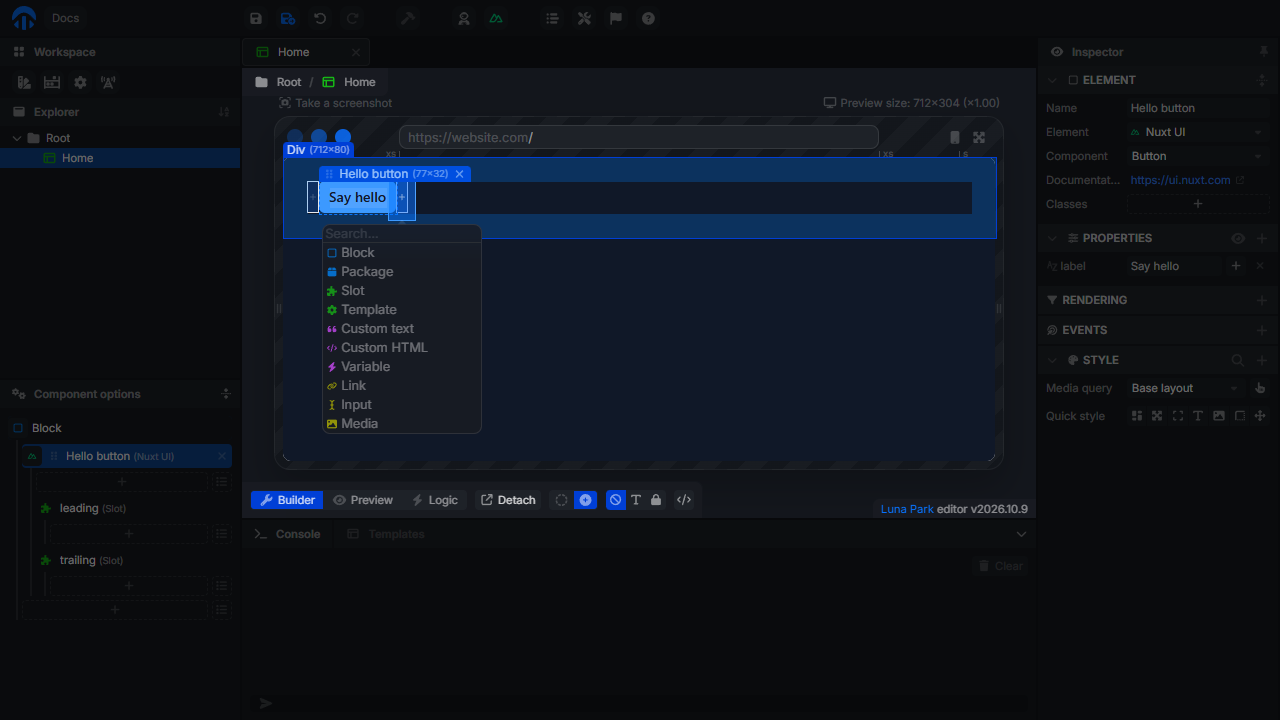1280x720 pixels.
Task: Toggle the text T icon in builder bar
Action: pyautogui.click(x=636, y=500)
